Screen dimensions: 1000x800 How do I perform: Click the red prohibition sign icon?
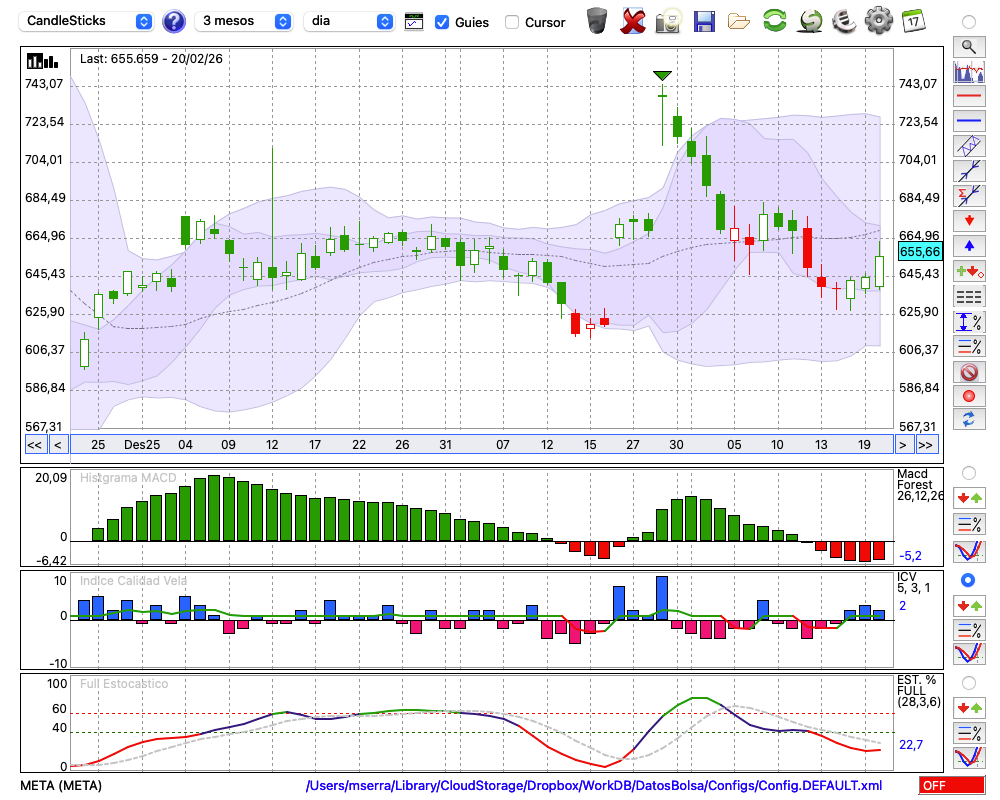(968, 371)
